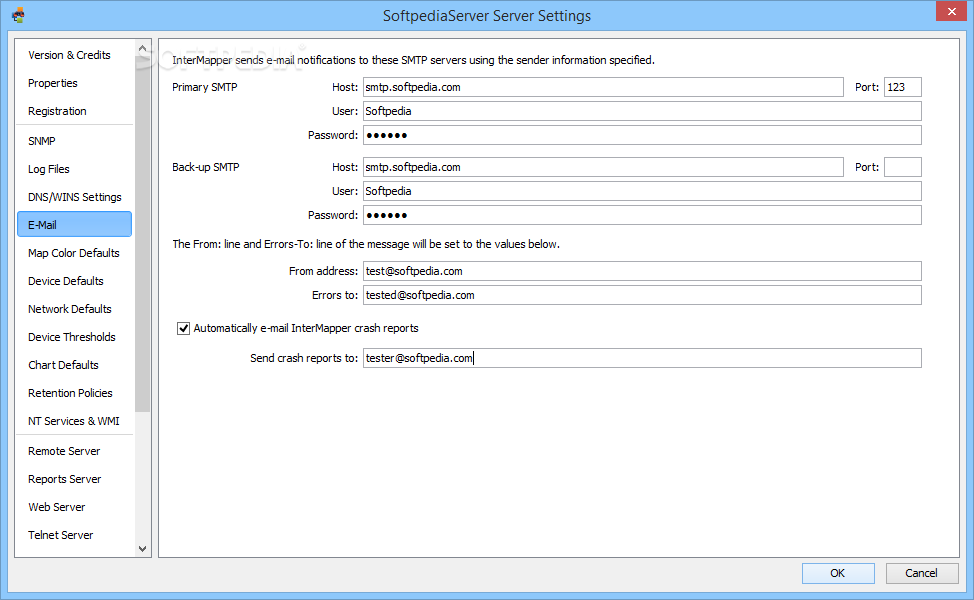Open Retention Policies
This screenshot has width=974, height=600.
pyautogui.click(x=70, y=393)
